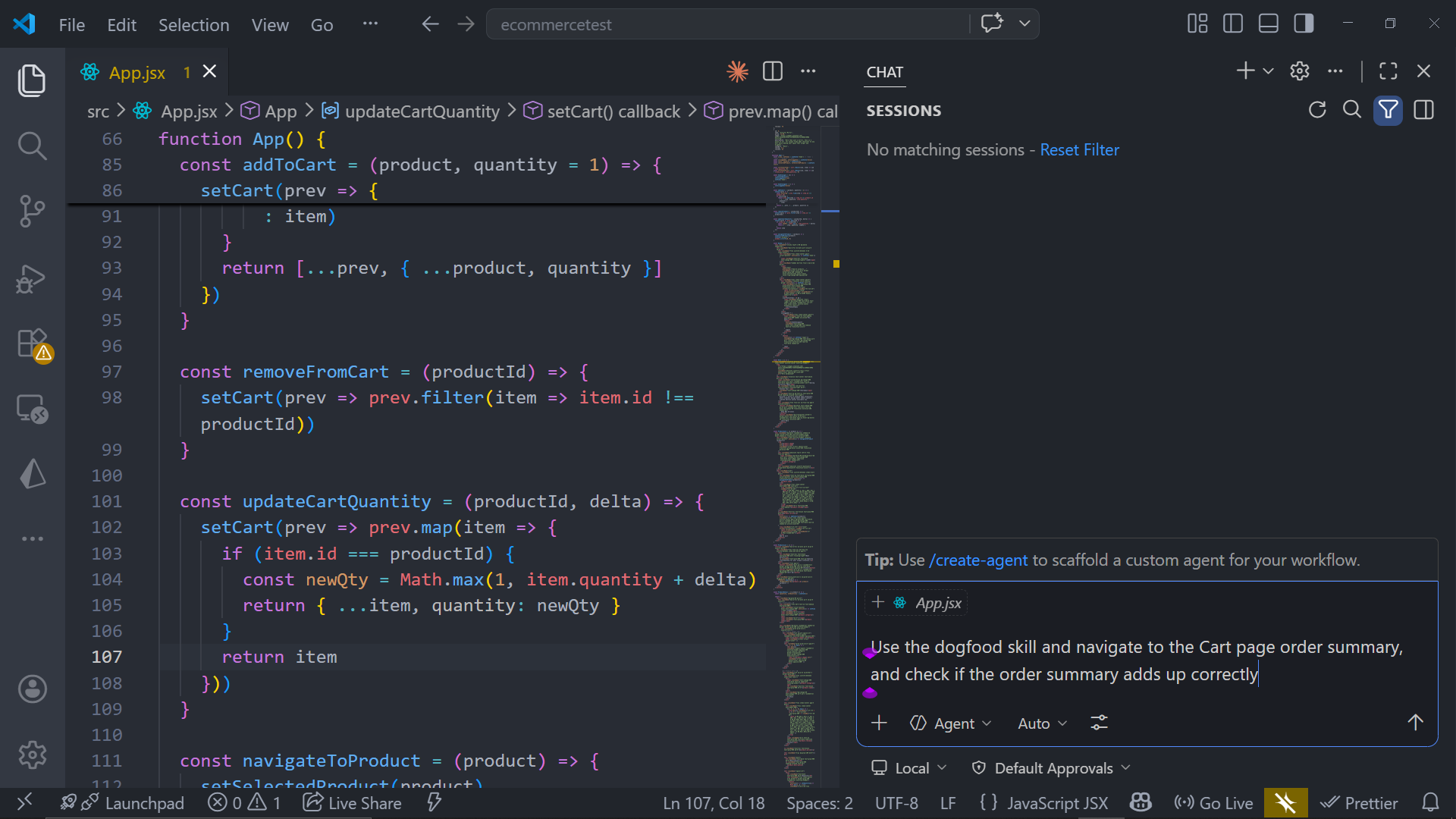Image resolution: width=1456 pixels, height=819 pixels.
Task: Click the orange Claude spark icon in editor toolbar
Action: (x=737, y=71)
